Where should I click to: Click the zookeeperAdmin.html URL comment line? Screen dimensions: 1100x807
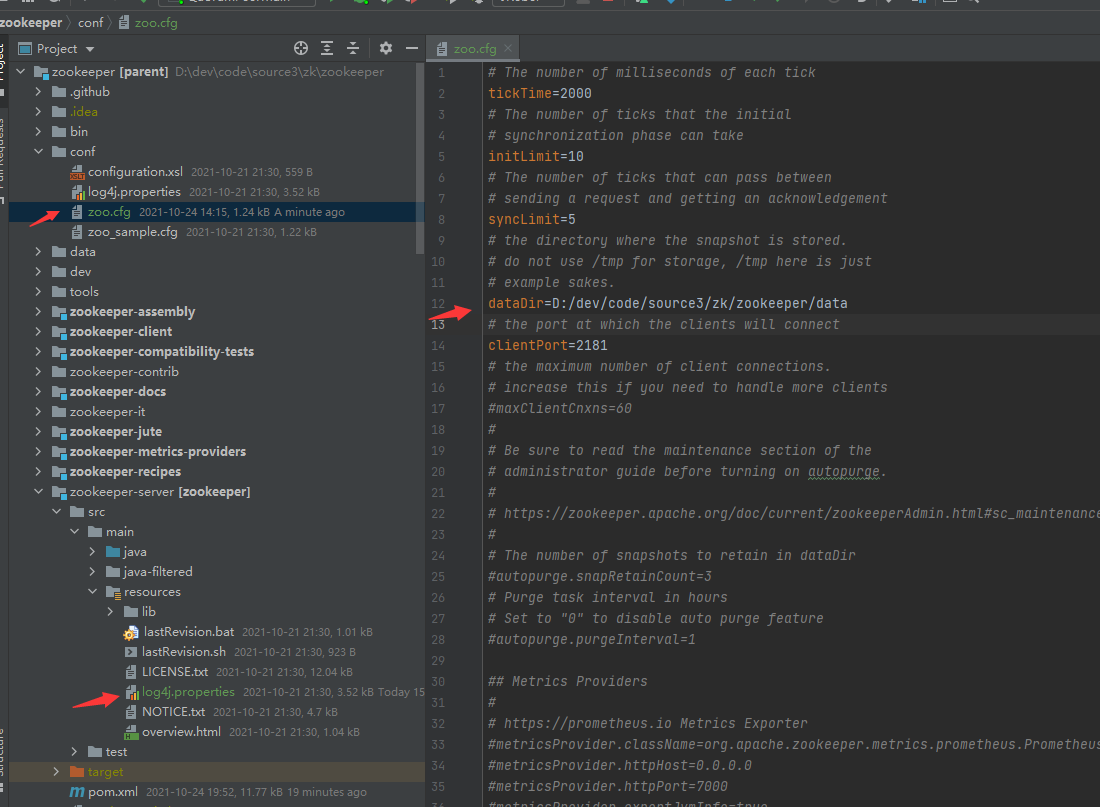(793, 514)
